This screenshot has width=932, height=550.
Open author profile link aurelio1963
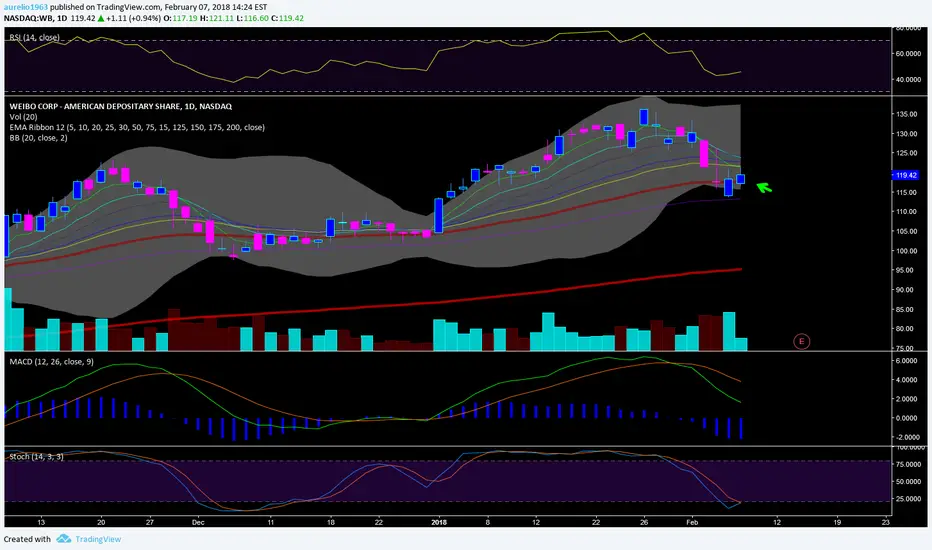pos(26,7)
